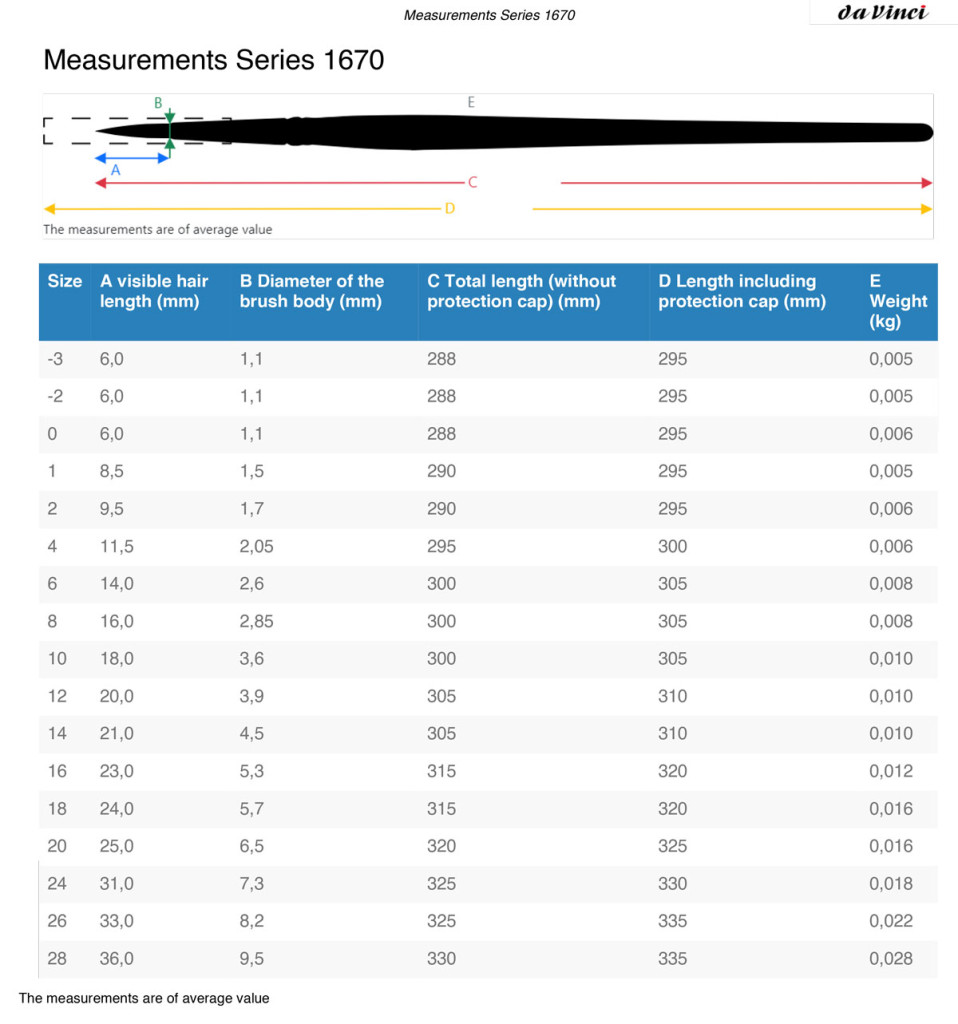Click the 'C Total length' column header
The image size is (958, 1024).
pos(521,291)
